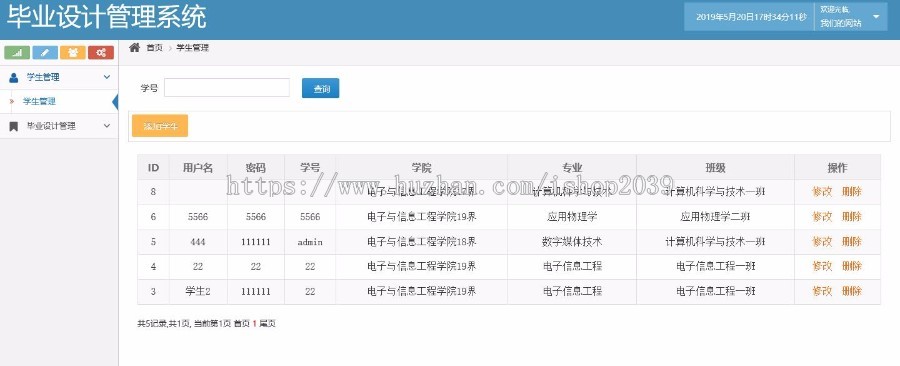Click the user icon beside 学生管理 menu
The height and width of the screenshot is (366, 900).
pyautogui.click(x=14, y=77)
